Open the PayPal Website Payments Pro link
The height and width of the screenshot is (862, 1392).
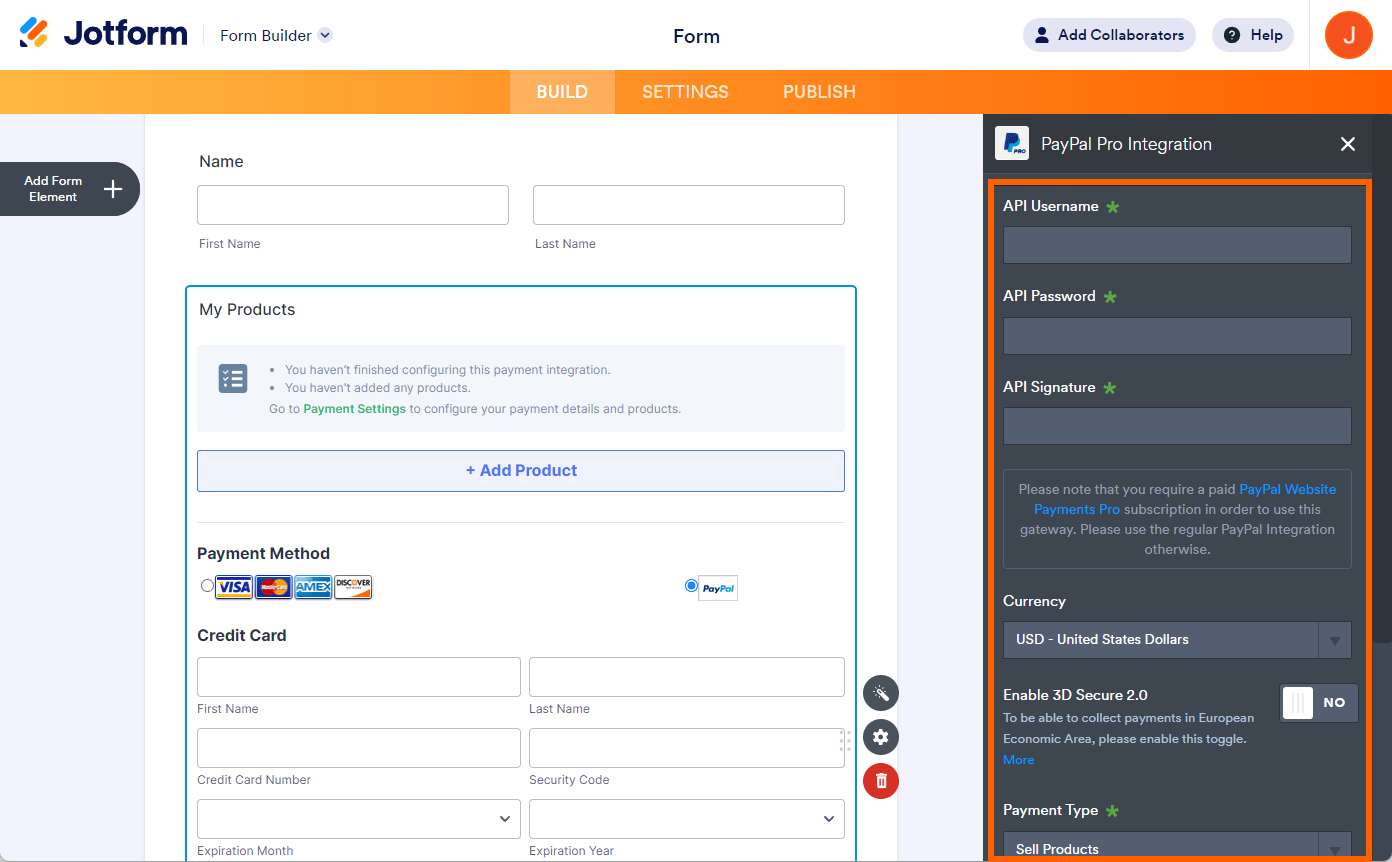(x=1185, y=499)
